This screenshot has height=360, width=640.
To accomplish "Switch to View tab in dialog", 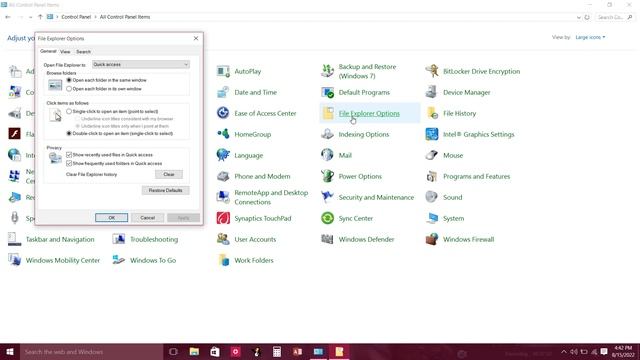I will (65, 52).
